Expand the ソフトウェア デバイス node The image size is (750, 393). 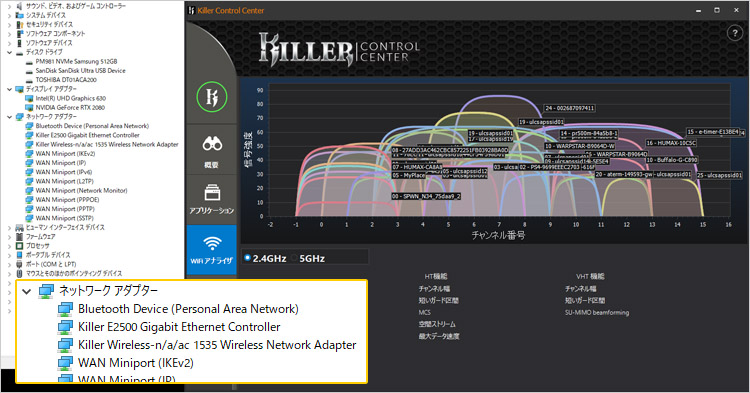(x=10, y=43)
